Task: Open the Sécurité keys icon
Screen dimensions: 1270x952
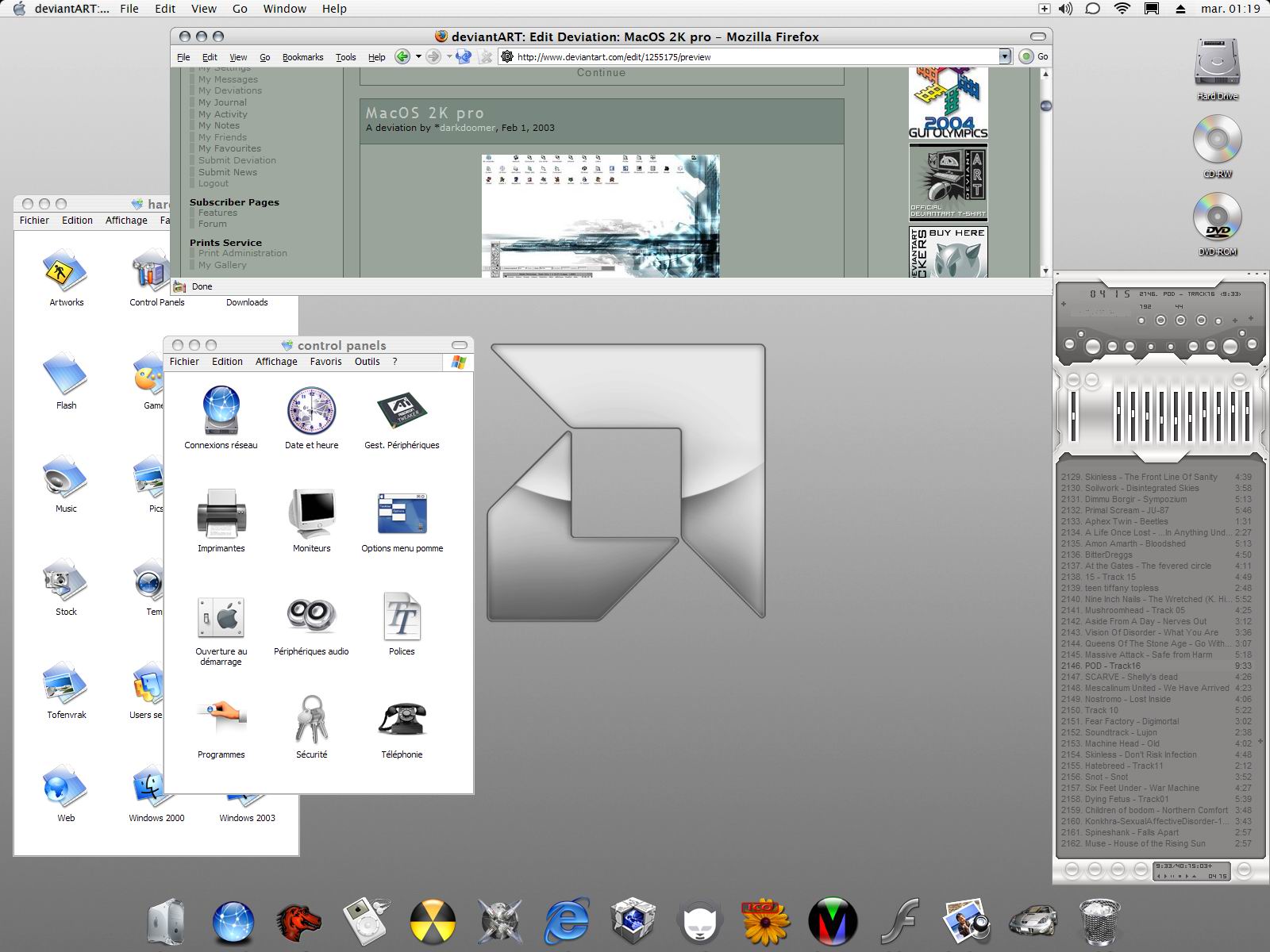Action: point(311,720)
